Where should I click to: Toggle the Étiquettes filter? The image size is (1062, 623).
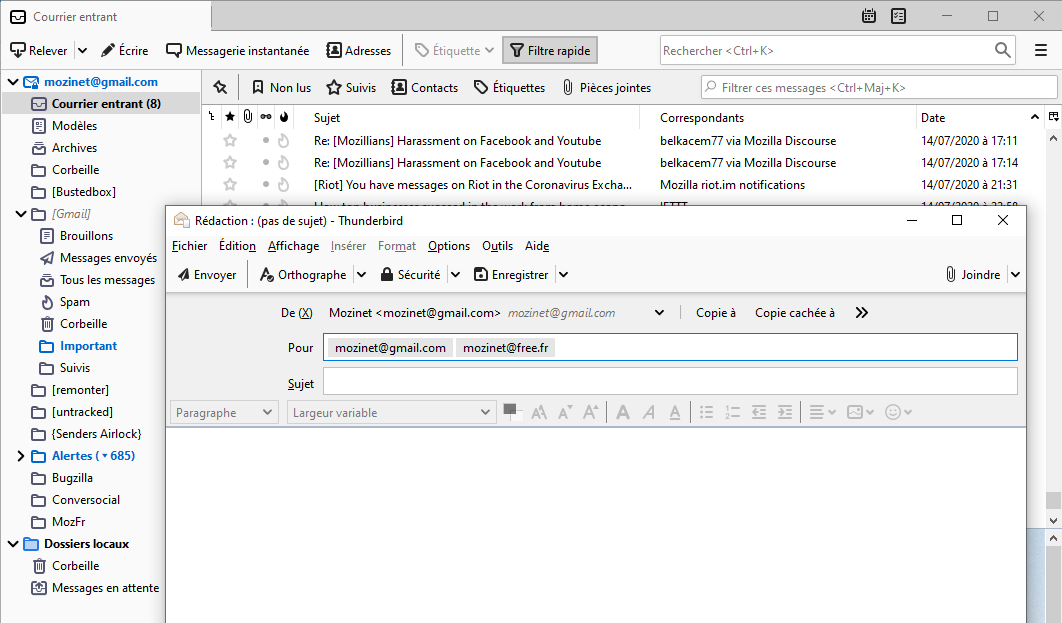click(509, 87)
